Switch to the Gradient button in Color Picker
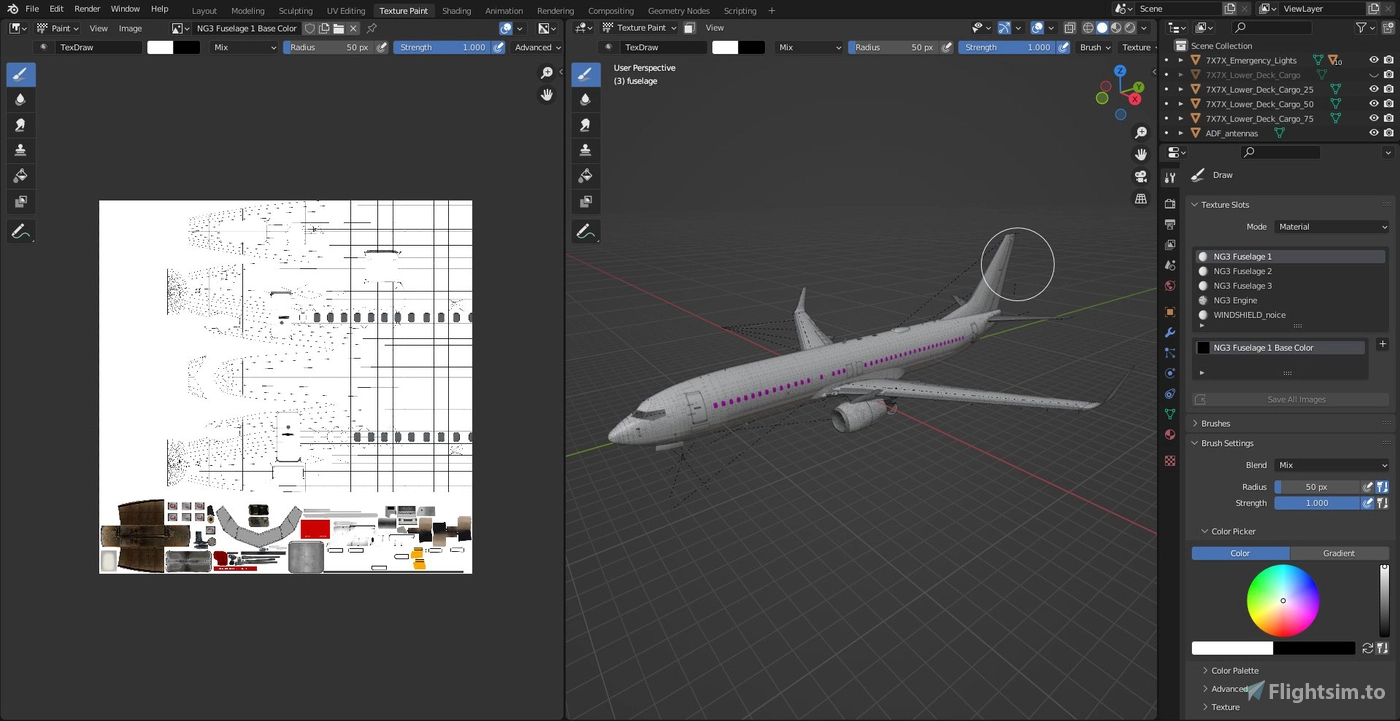Viewport: 1400px width, 721px height. (1340, 553)
